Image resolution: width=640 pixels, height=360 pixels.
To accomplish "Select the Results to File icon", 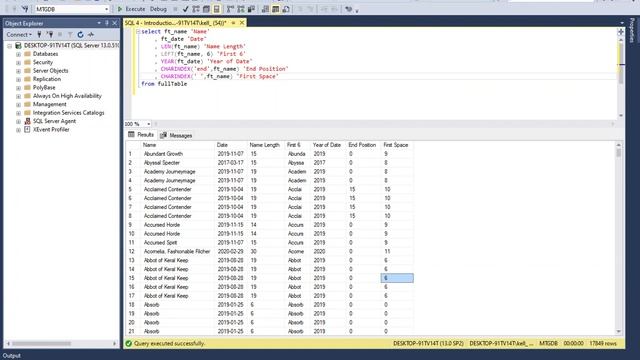I will 286,9.
